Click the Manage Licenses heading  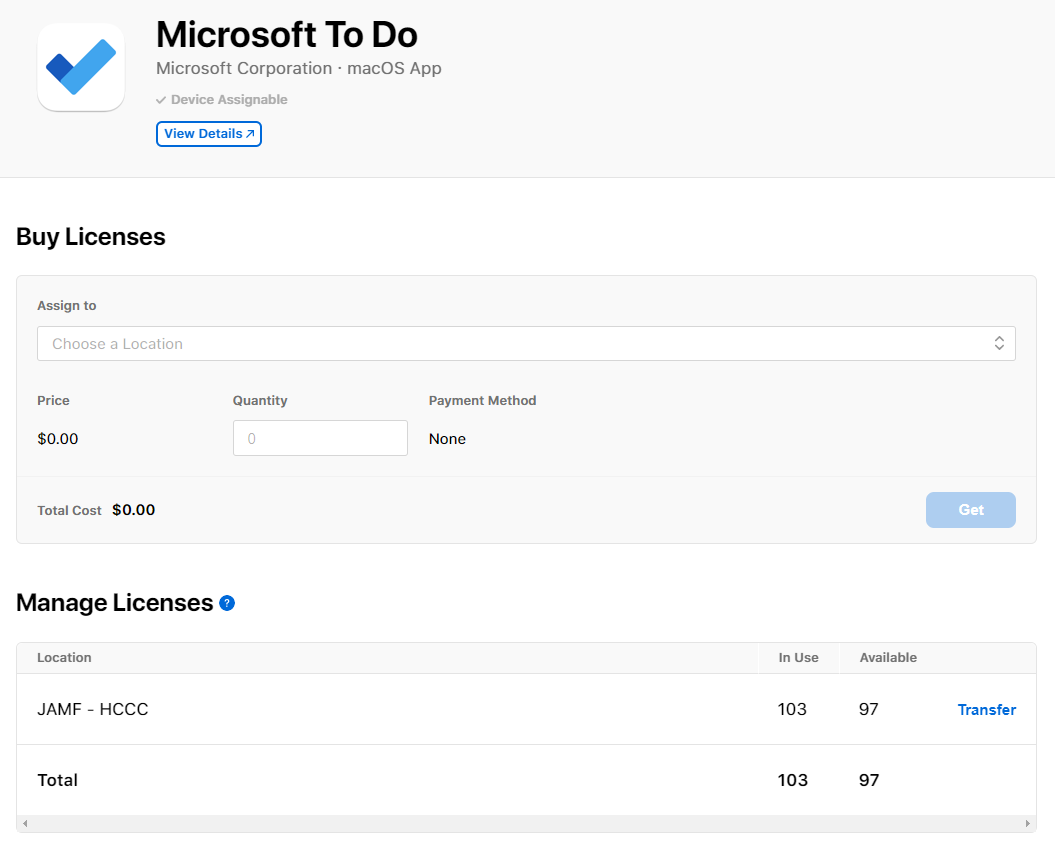click(x=114, y=603)
